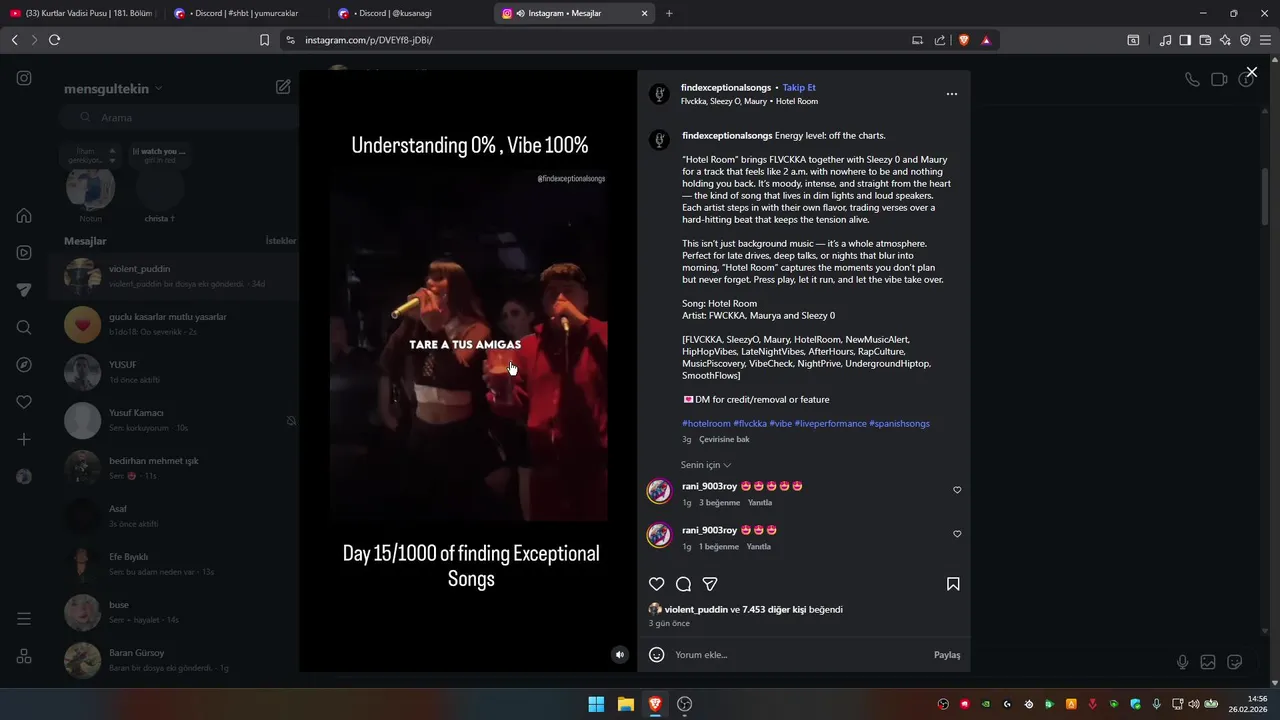The height and width of the screenshot is (720, 1280).
Task: Switch to Discord #shbt yumurcaklar tab
Action: pyautogui.click(x=245, y=13)
